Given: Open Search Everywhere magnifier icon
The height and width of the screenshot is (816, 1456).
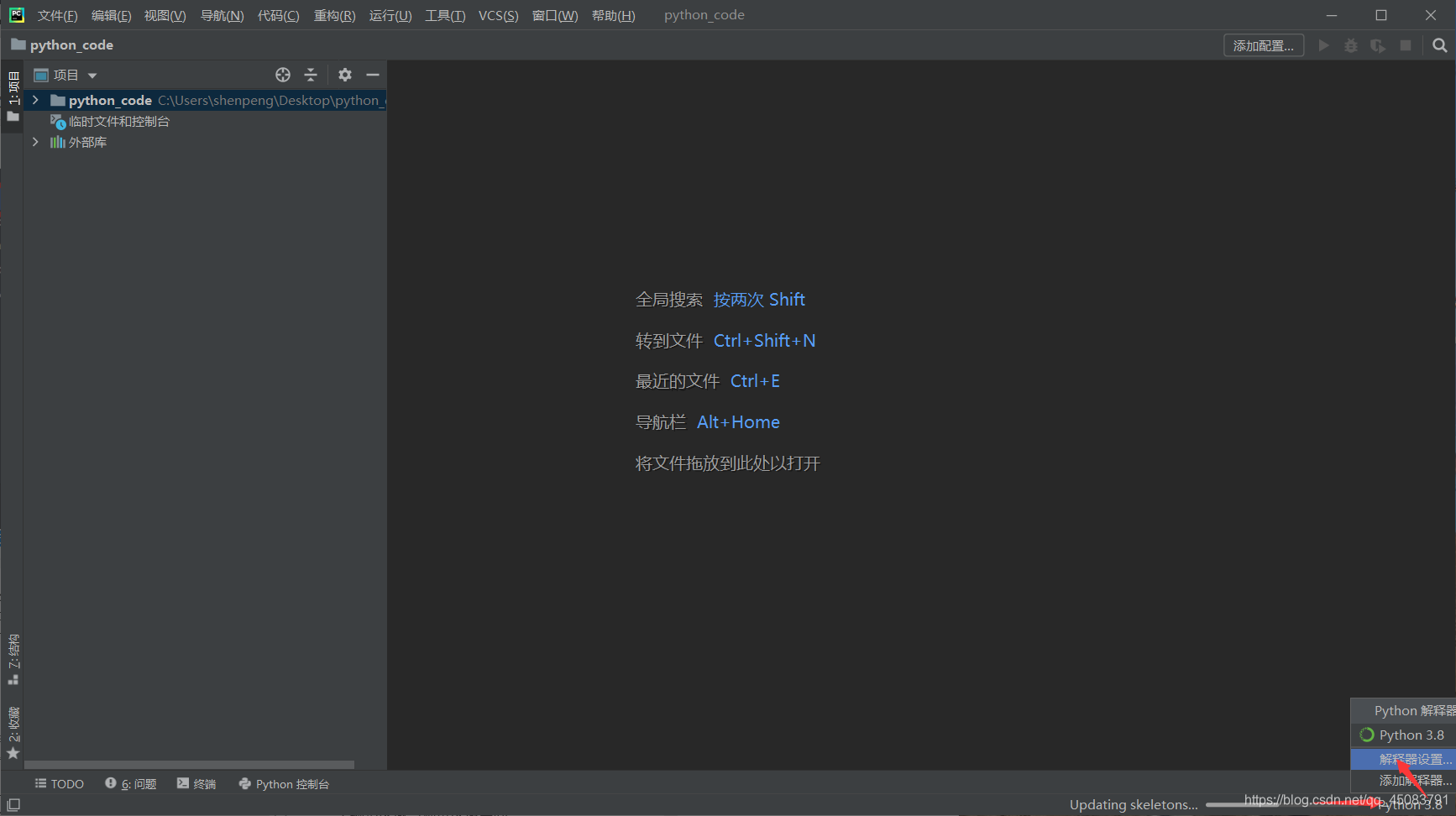Looking at the screenshot, I should (x=1439, y=45).
